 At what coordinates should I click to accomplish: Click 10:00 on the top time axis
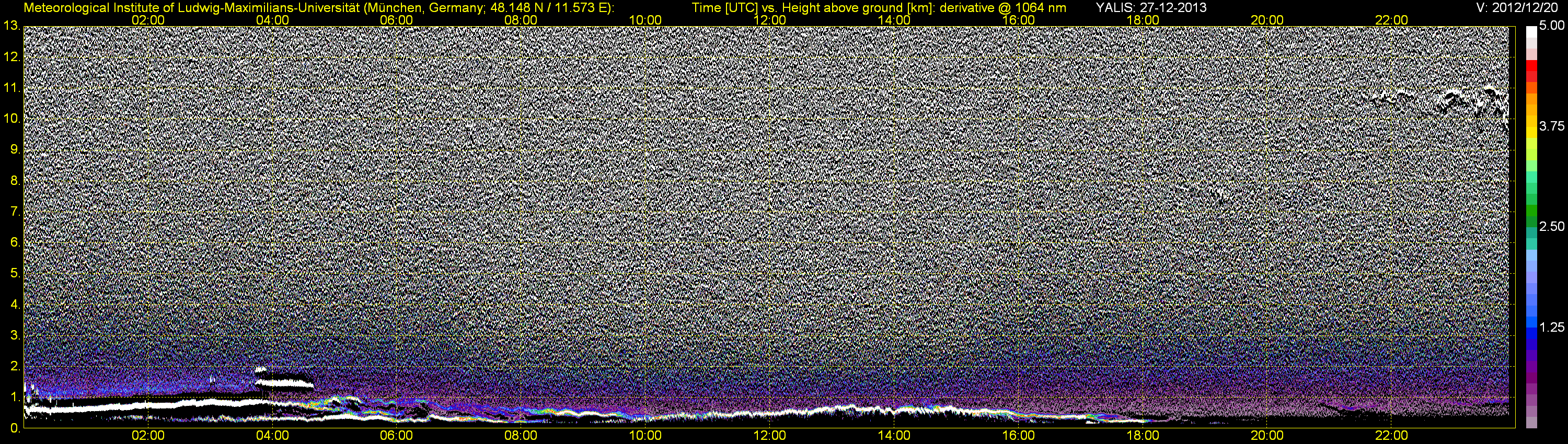pos(645,20)
